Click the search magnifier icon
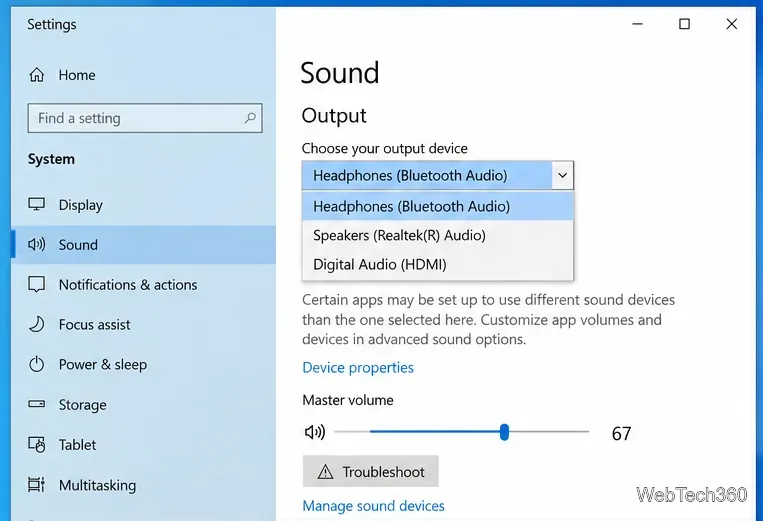The height and width of the screenshot is (521, 763). pos(250,118)
